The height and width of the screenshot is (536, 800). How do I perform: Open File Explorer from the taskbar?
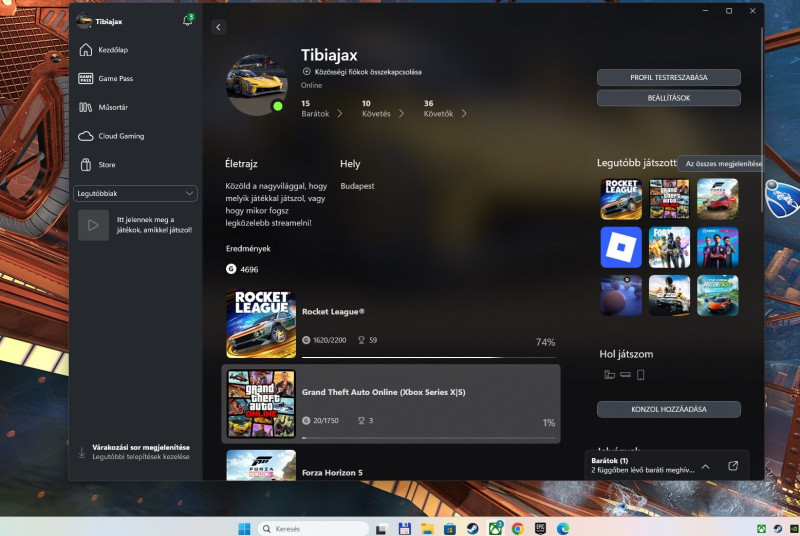pos(427,529)
